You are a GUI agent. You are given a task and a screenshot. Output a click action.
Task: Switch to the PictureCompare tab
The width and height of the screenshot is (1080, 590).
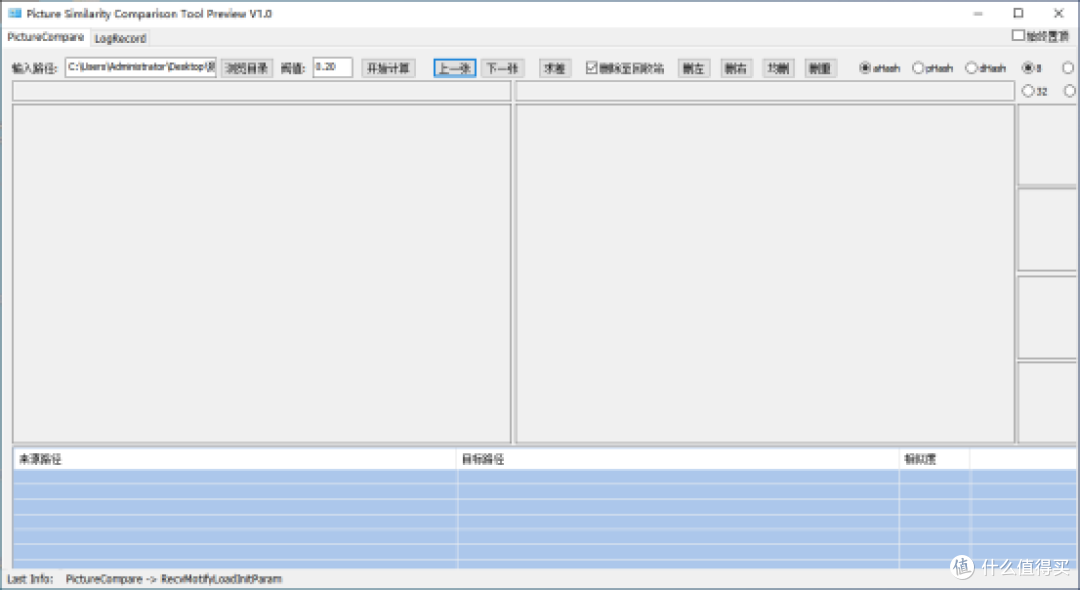pos(45,37)
